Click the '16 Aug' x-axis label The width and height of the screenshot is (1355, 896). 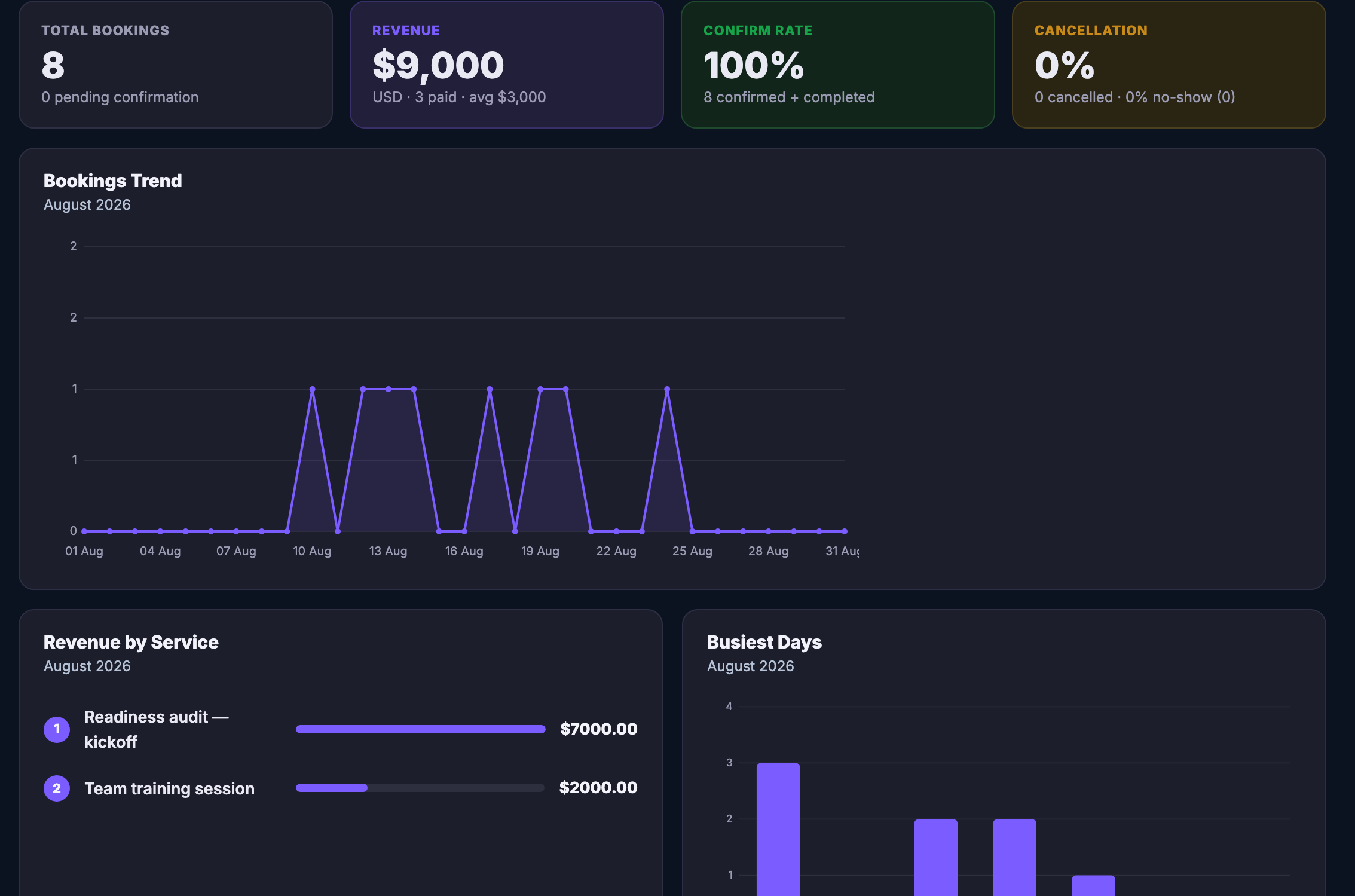click(x=464, y=551)
